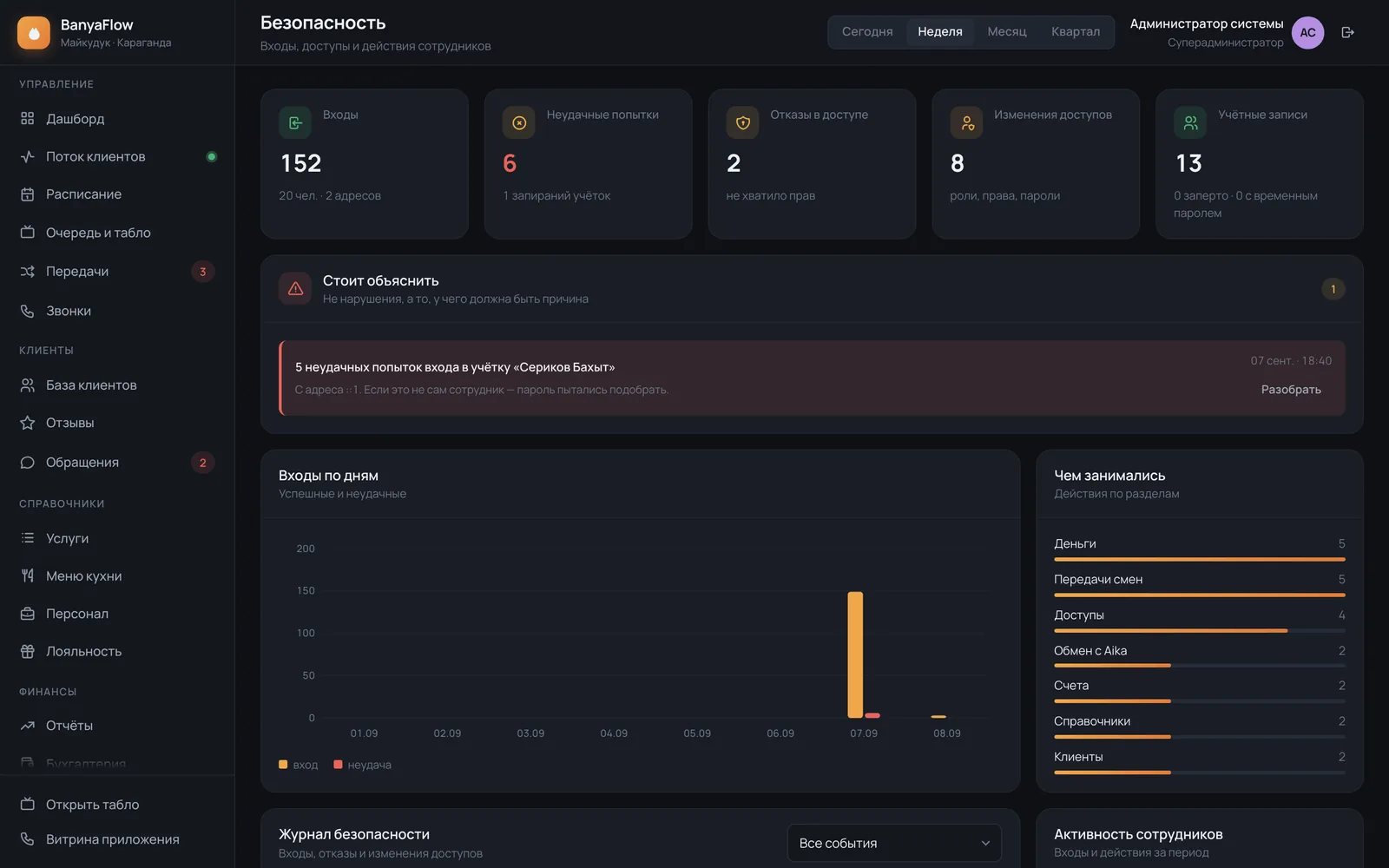Switch period to Квартал

(1076, 32)
